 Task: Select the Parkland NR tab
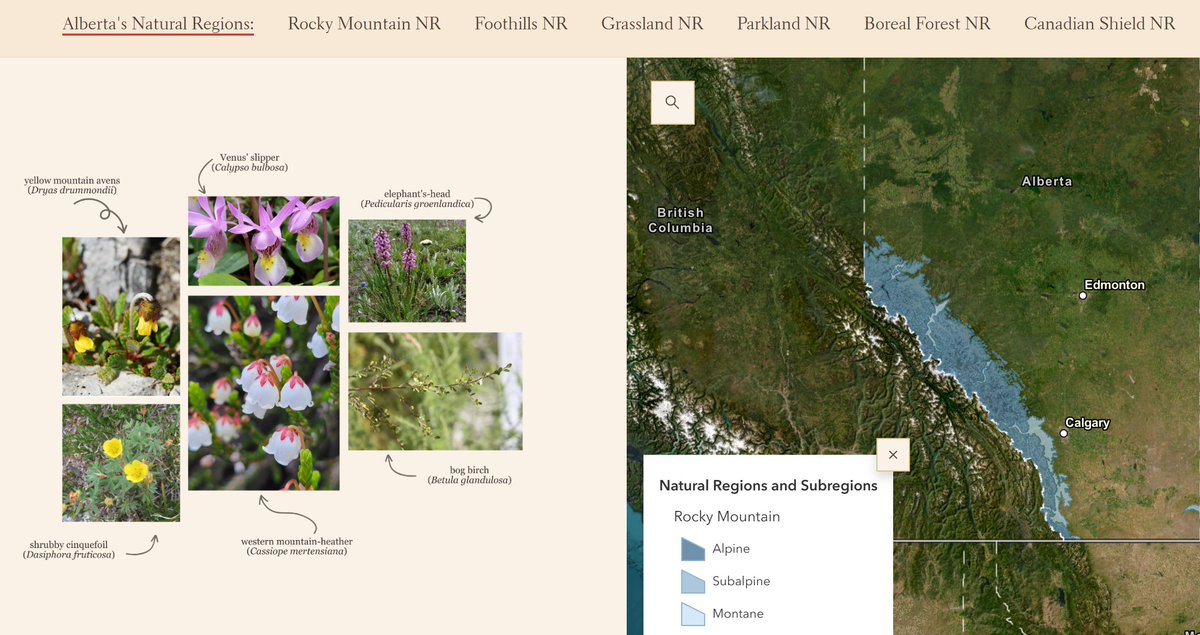tap(784, 23)
